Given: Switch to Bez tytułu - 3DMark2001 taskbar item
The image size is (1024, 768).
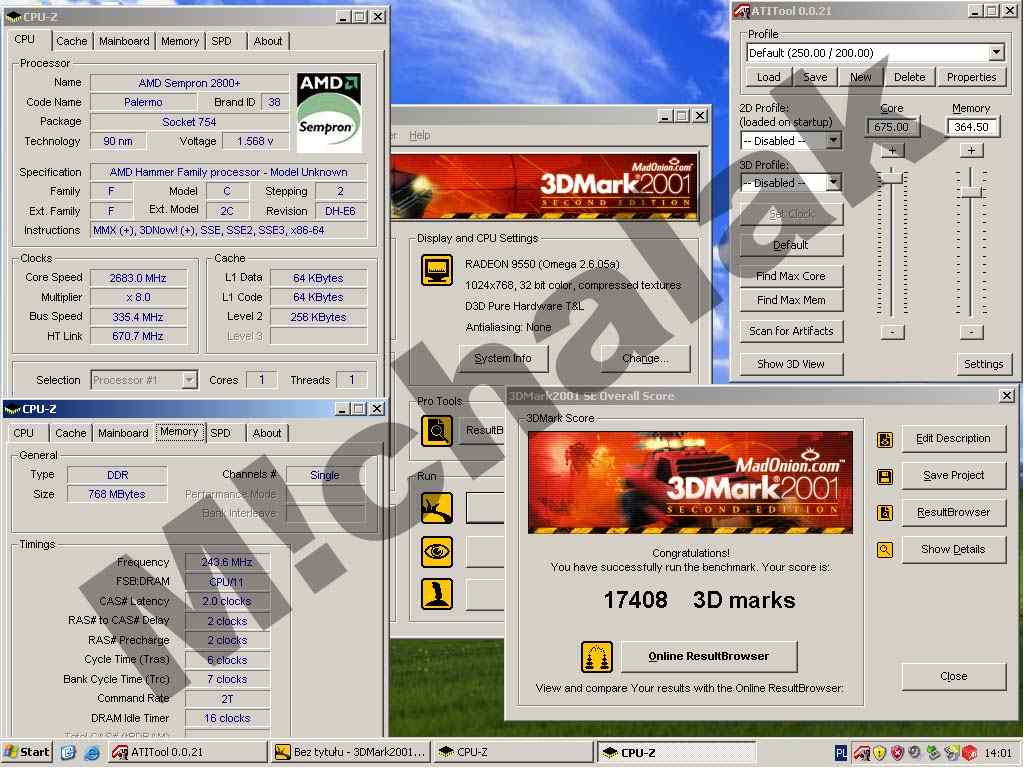Looking at the screenshot, I should [x=351, y=752].
